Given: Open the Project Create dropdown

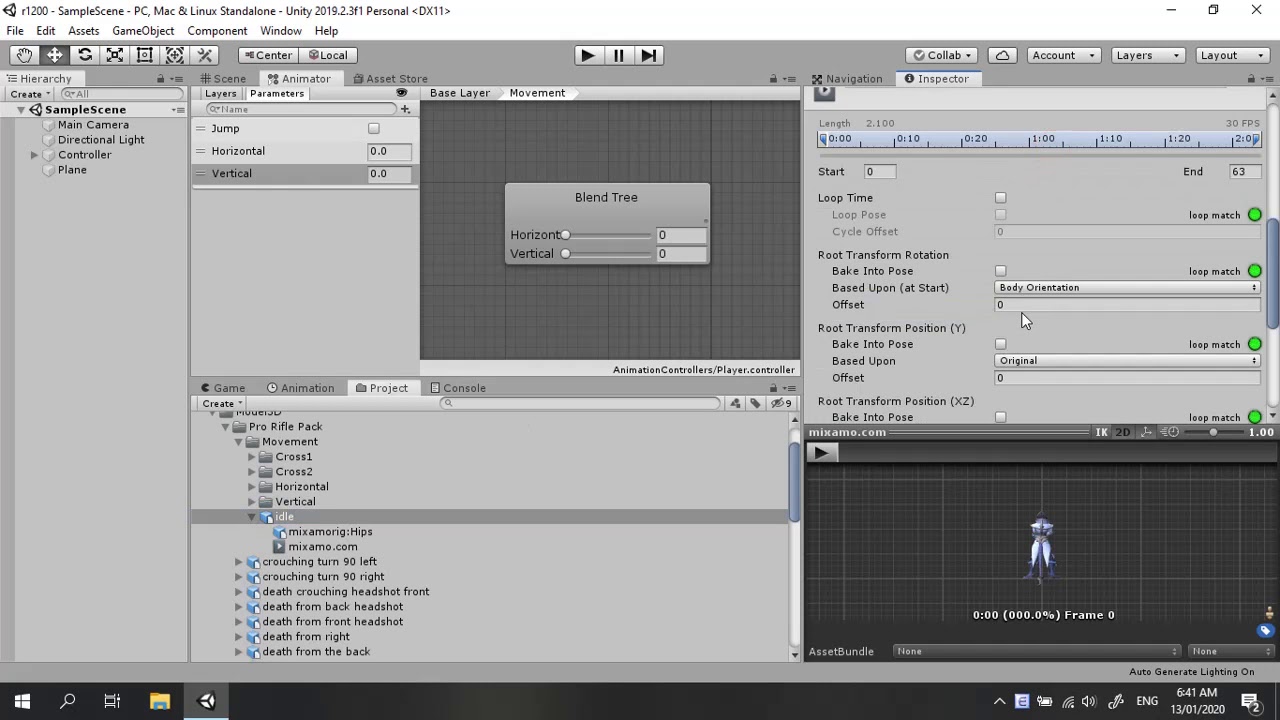Looking at the screenshot, I should click(223, 404).
